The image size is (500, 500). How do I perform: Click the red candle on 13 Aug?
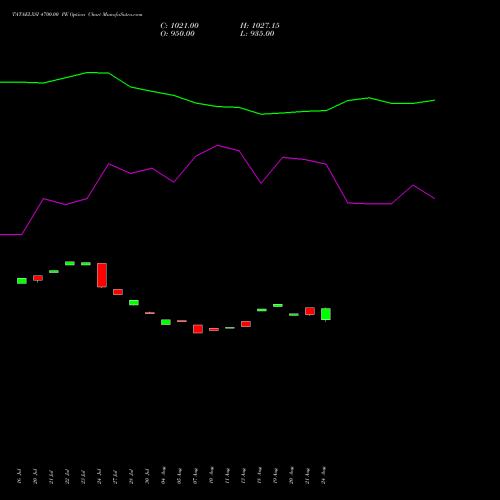click(246, 324)
